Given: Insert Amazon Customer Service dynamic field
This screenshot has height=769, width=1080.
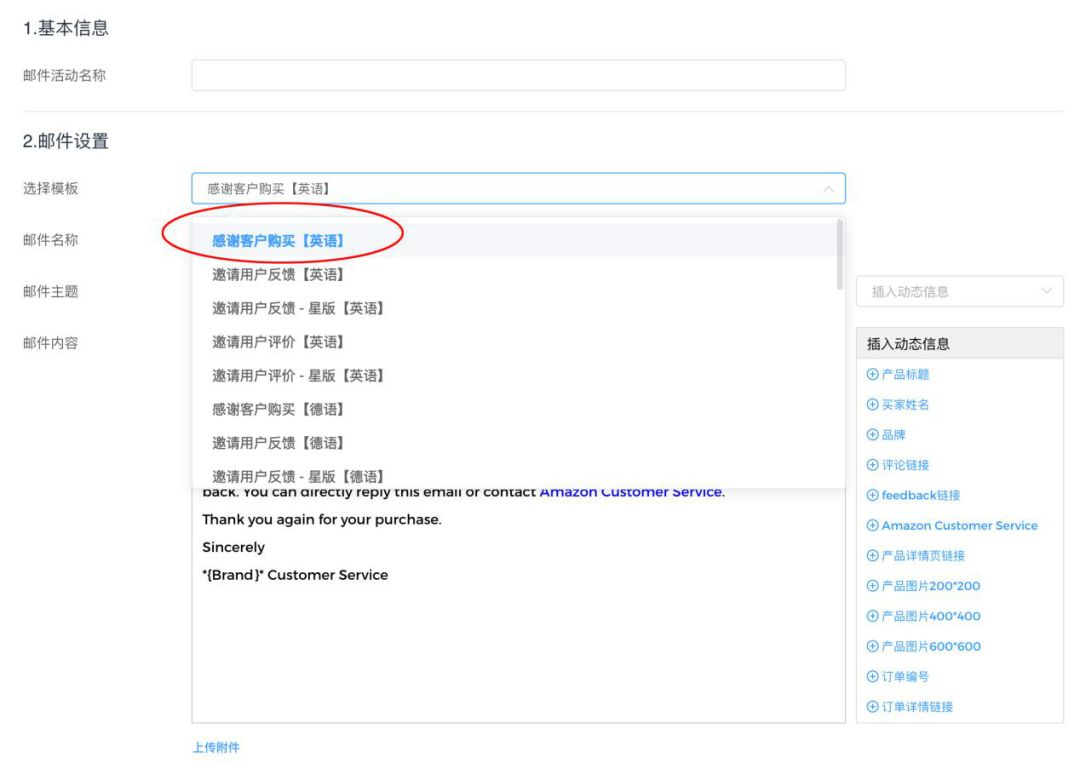Looking at the screenshot, I should point(959,526).
